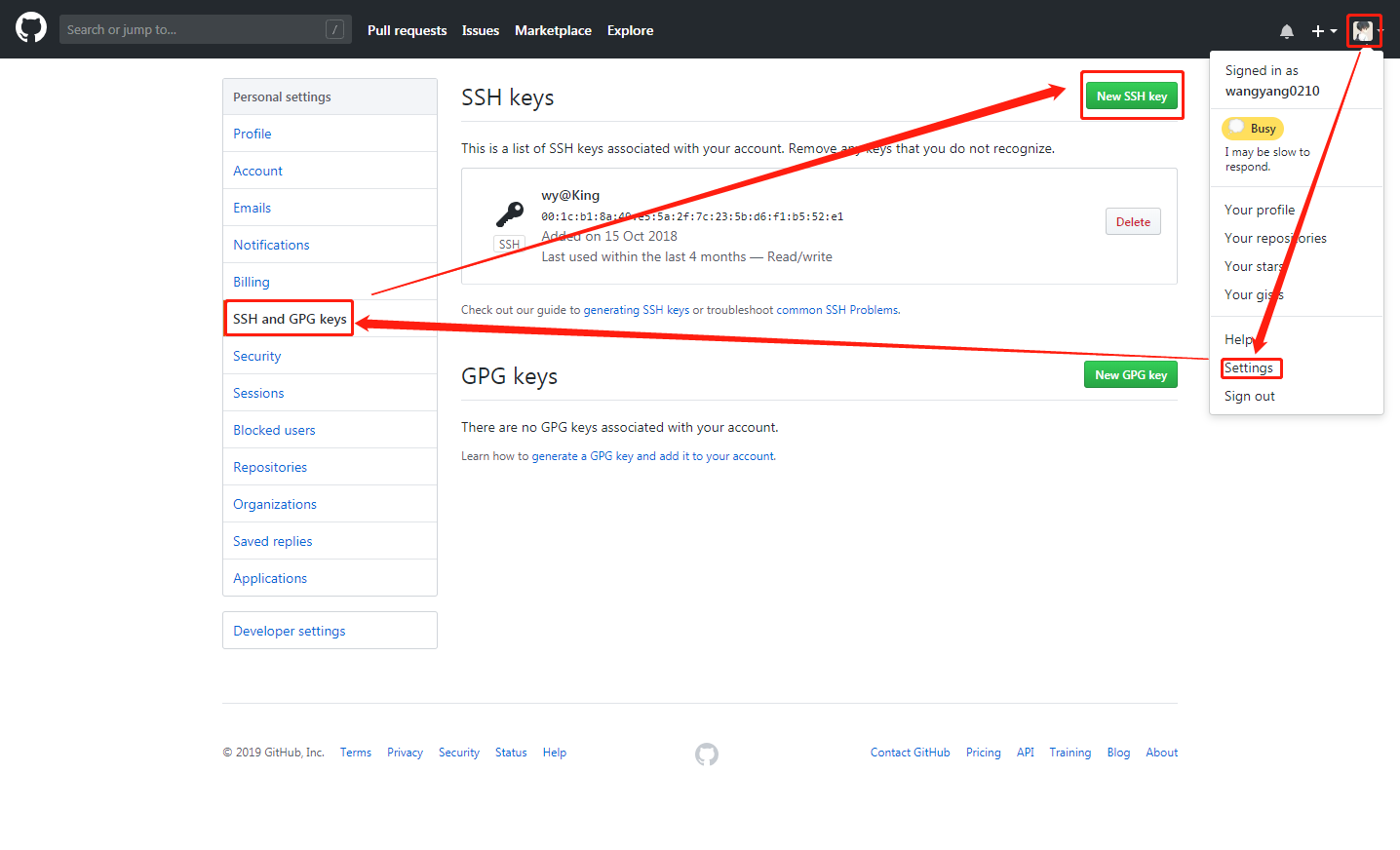1400x850 pixels.
Task: Open common SSH Problems link
Action: coord(837,310)
